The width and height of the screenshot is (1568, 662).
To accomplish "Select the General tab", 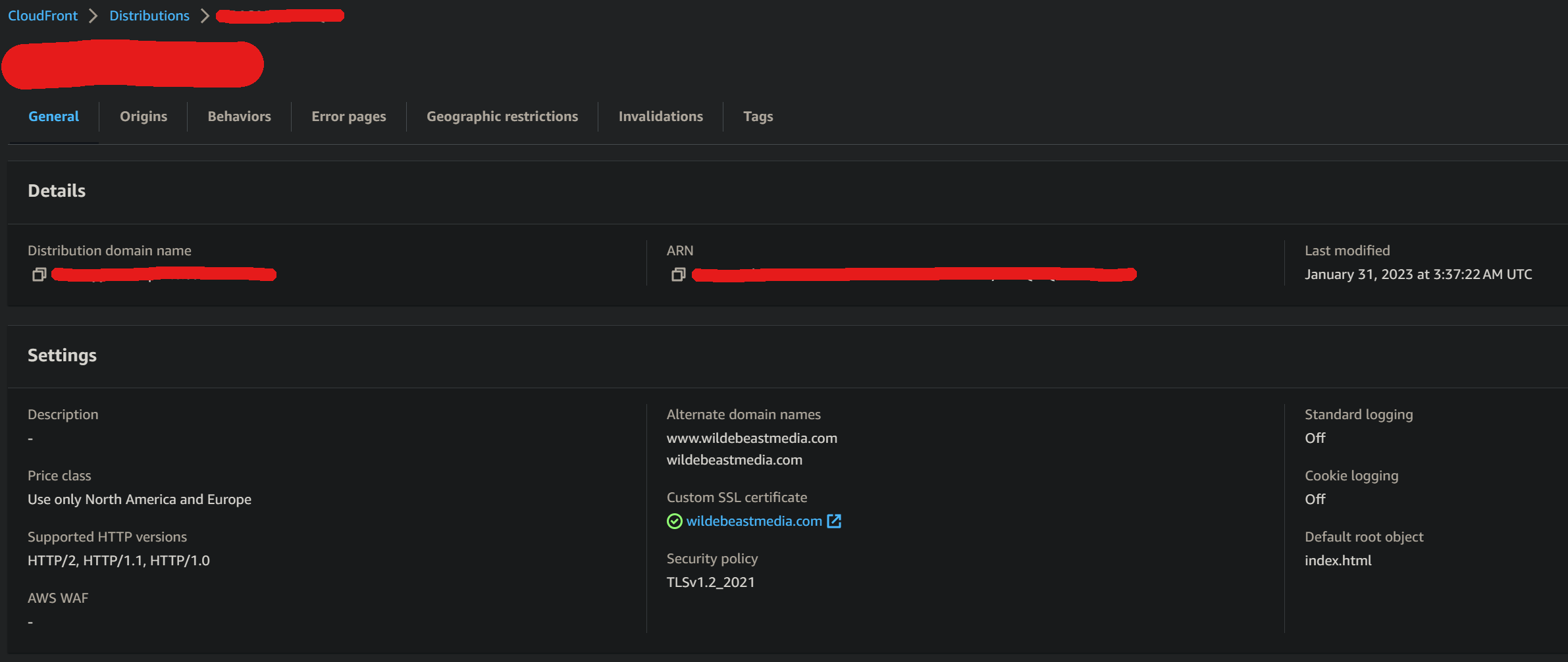I will click(53, 116).
